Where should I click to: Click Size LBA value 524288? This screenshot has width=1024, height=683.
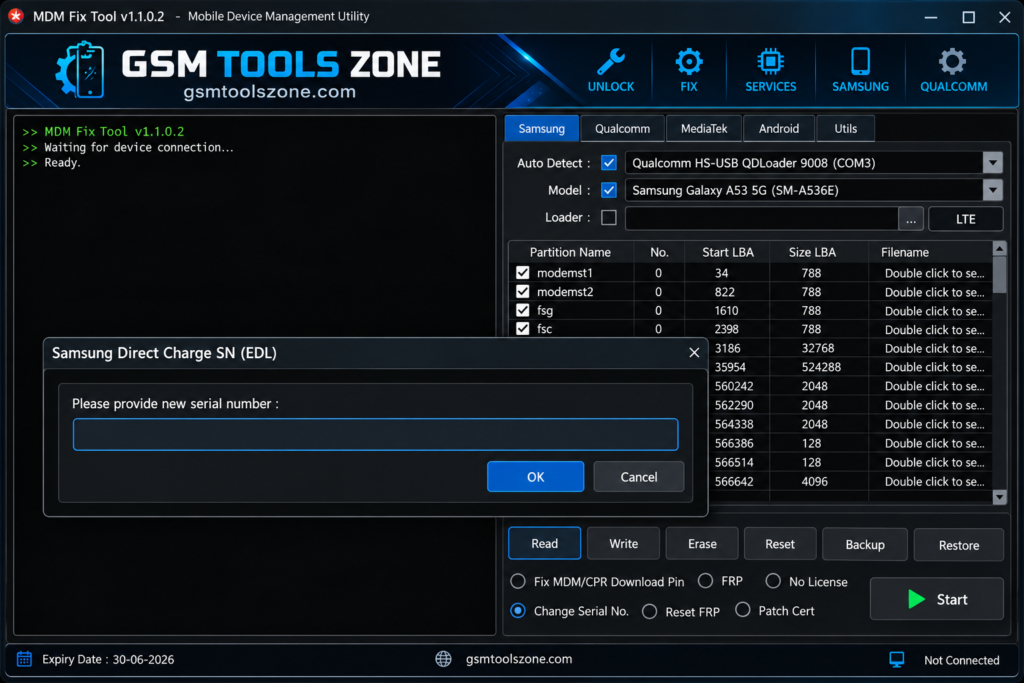(x=821, y=367)
